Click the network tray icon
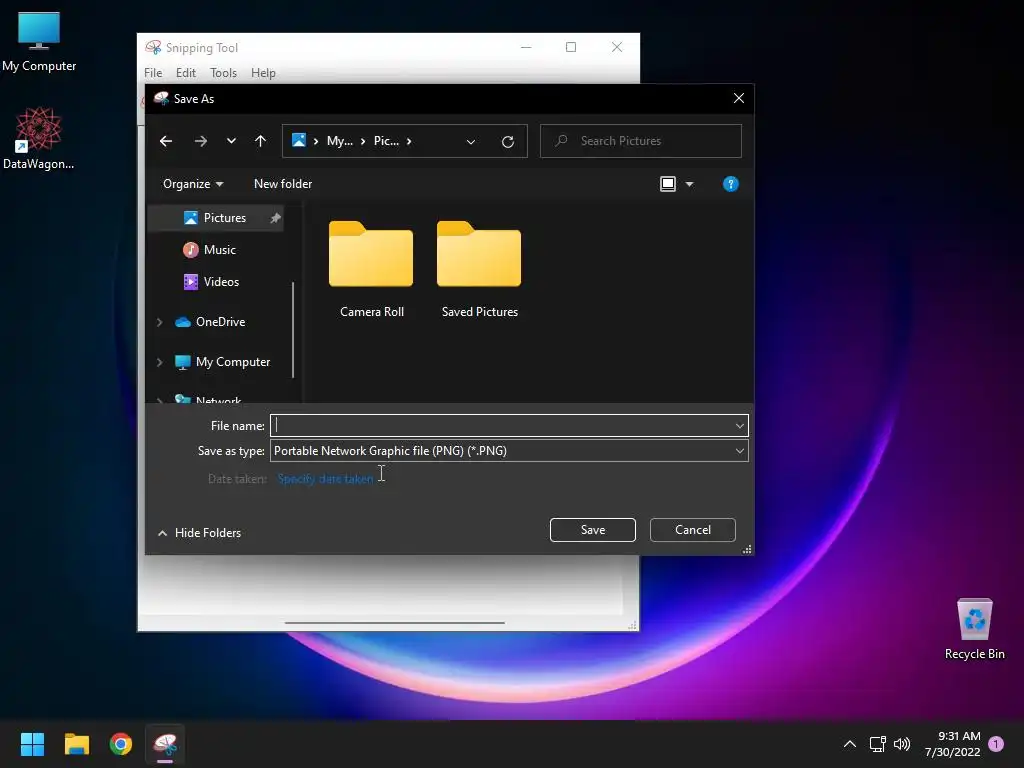This screenshot has height=768, width=1024. tap(877, 744)
